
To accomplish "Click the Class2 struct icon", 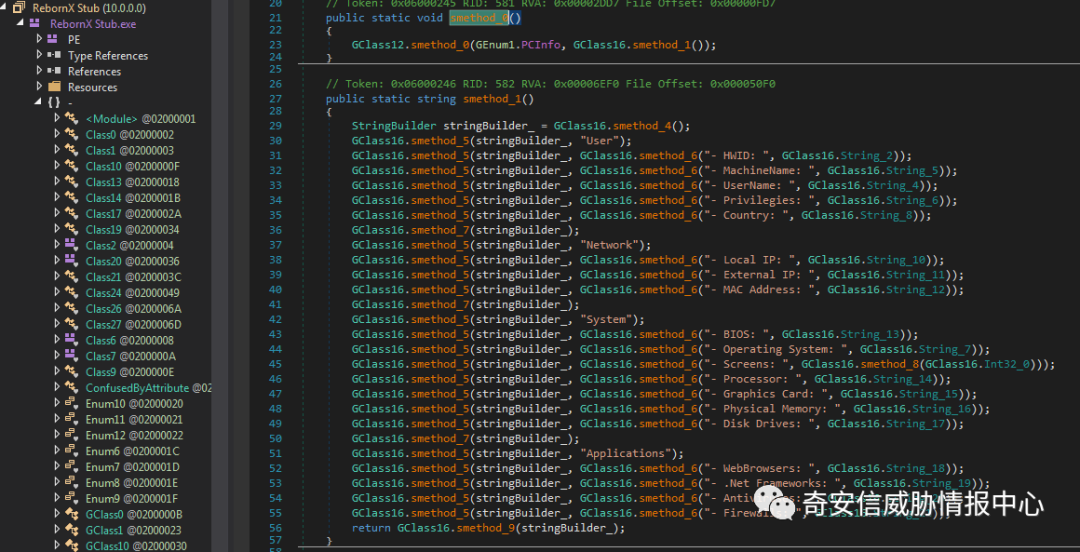I will tap(70, 245).
